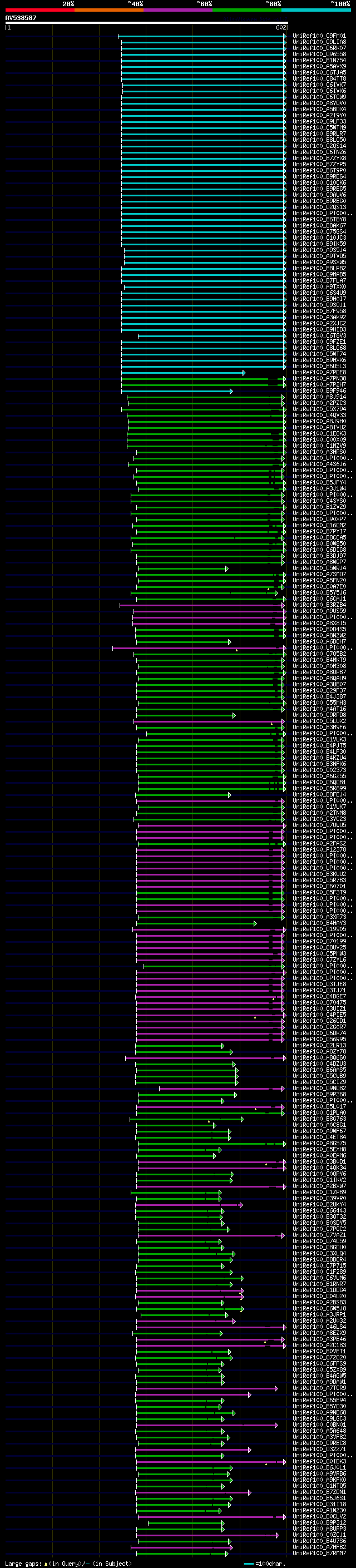Select the UniRef100_B7ZDN1 label
The image size is (356, 1568).
point(319,1492)
